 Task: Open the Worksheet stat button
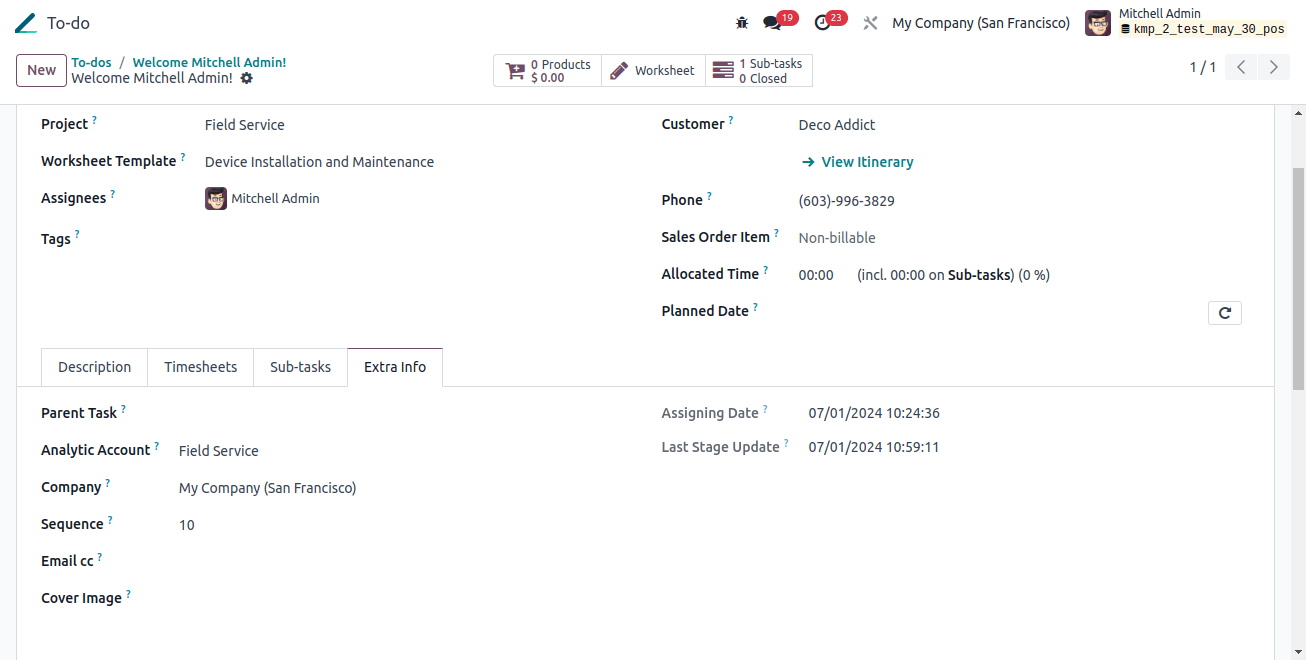point(652,71)
